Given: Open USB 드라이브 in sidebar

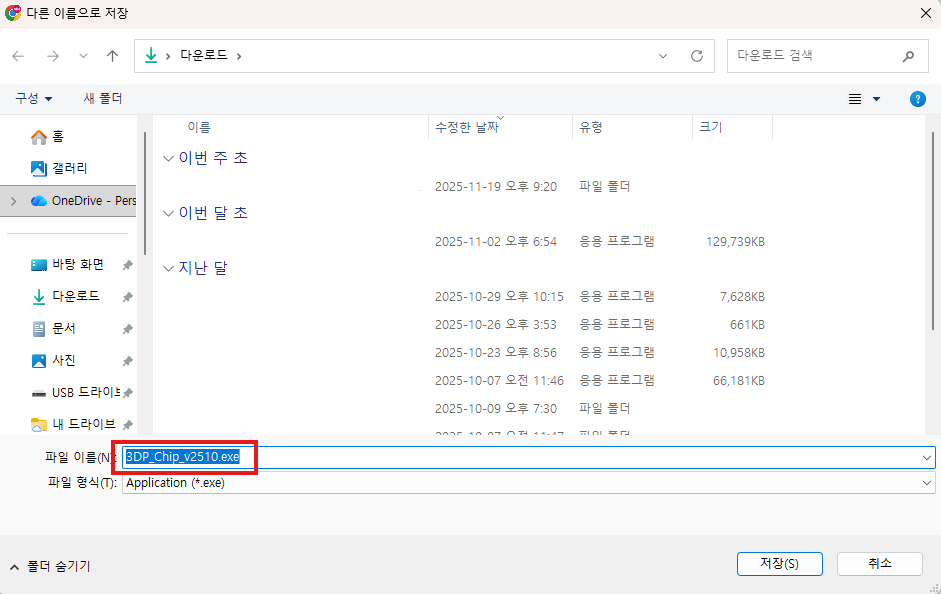Looking at the screenshot, I should tap(75, 392).
